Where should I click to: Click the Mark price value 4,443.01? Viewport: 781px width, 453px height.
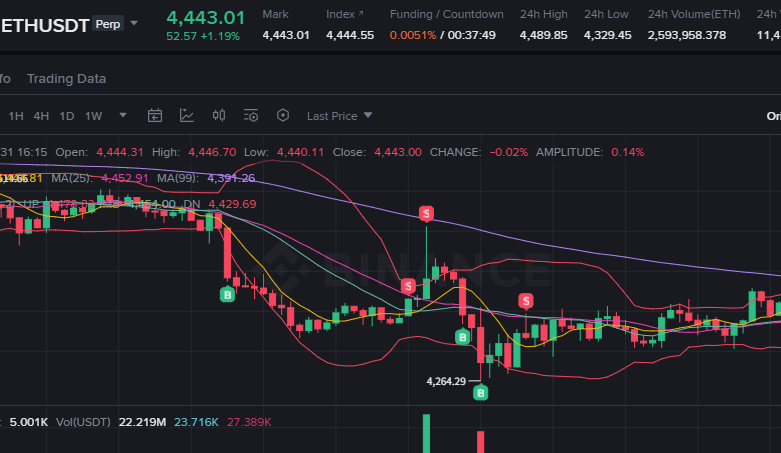pos(286,35)
